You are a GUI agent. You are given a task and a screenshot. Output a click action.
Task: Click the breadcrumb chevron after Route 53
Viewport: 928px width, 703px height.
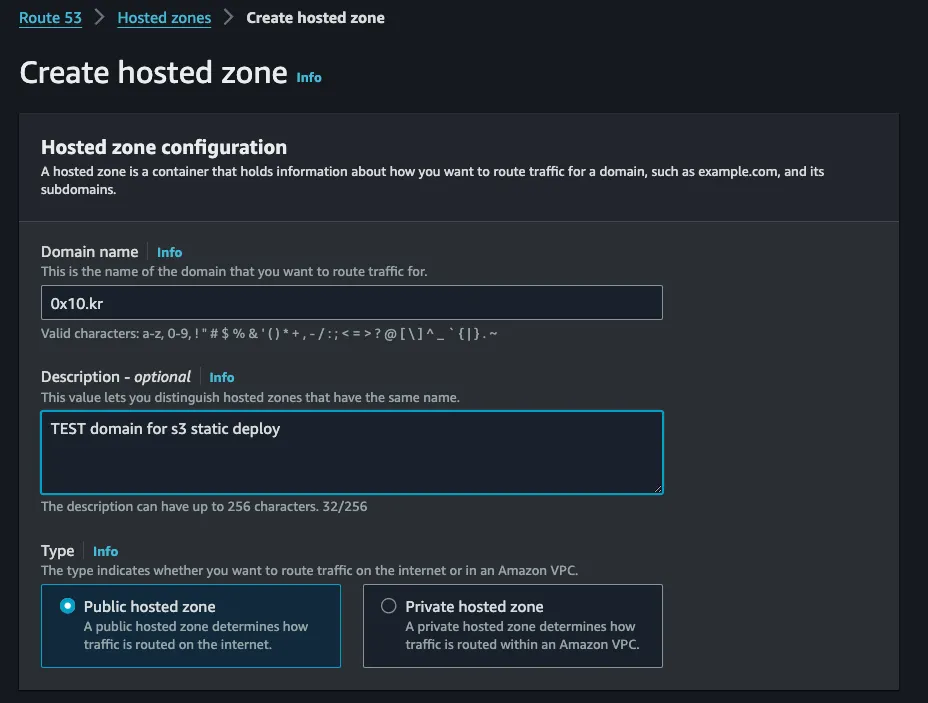click(x=100, y=18)
